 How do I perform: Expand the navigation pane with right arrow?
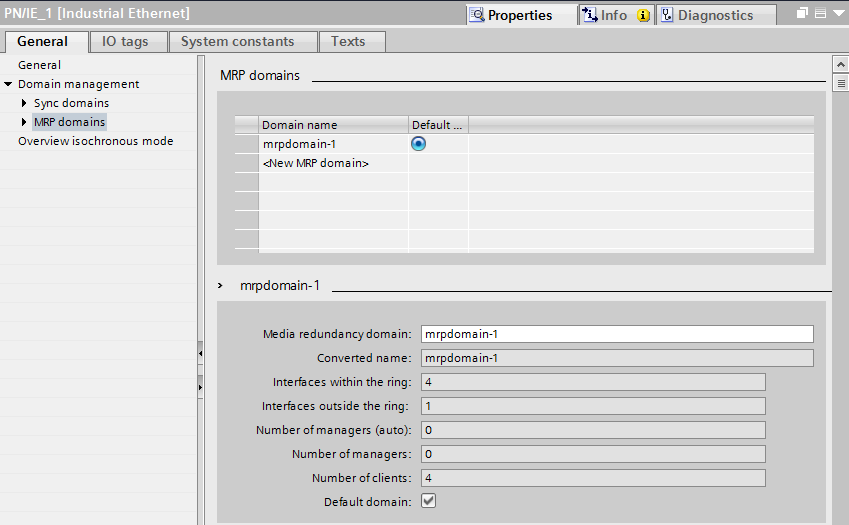[200, 385]
